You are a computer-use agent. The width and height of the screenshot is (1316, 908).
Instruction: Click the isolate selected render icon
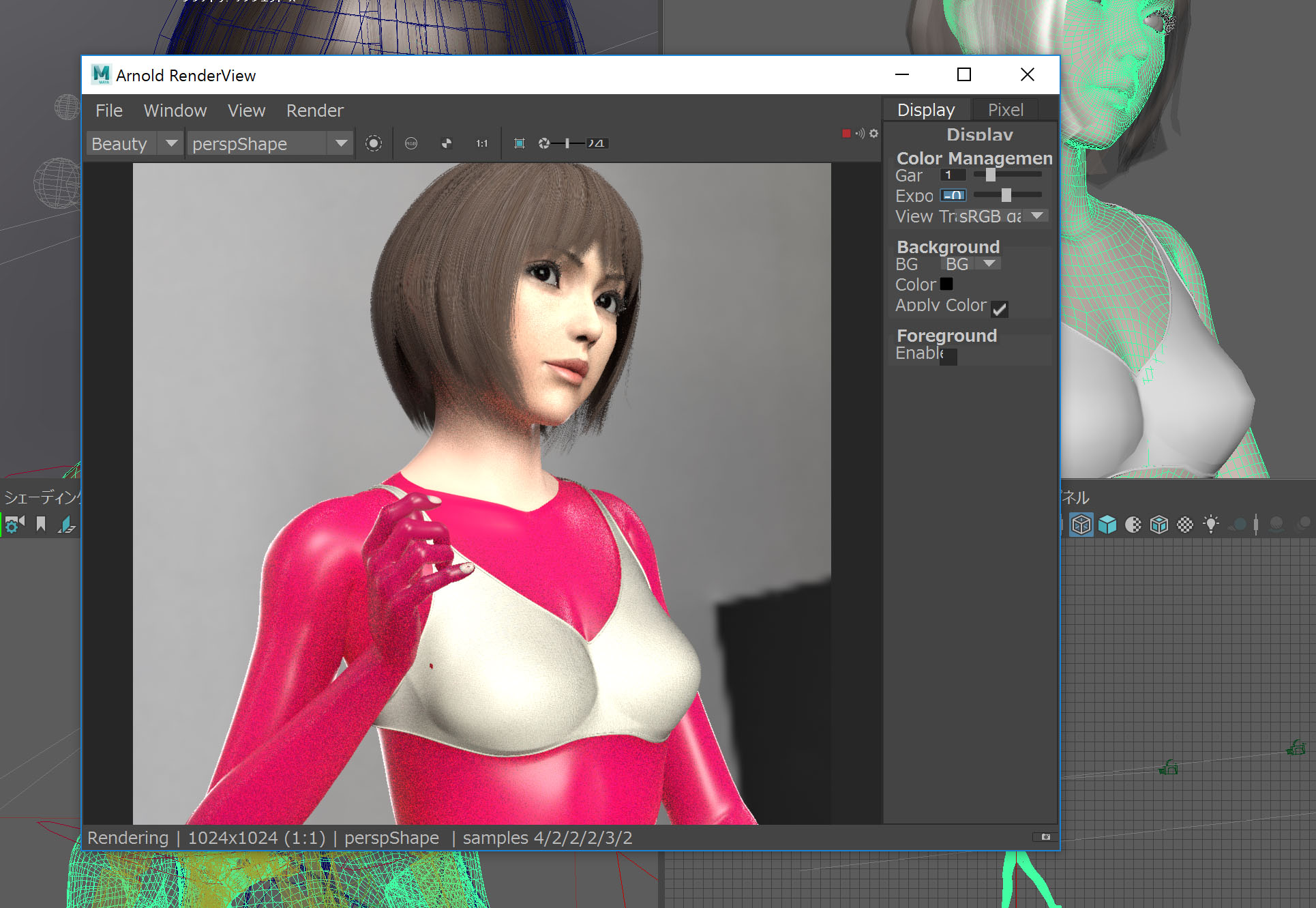coord(374,143)
